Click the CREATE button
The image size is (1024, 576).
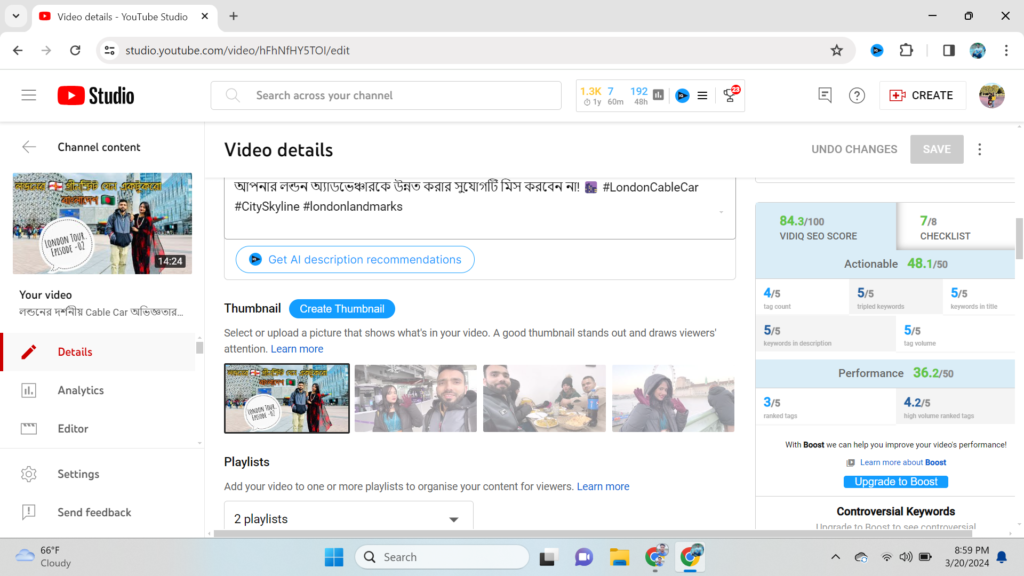(921, 95)
